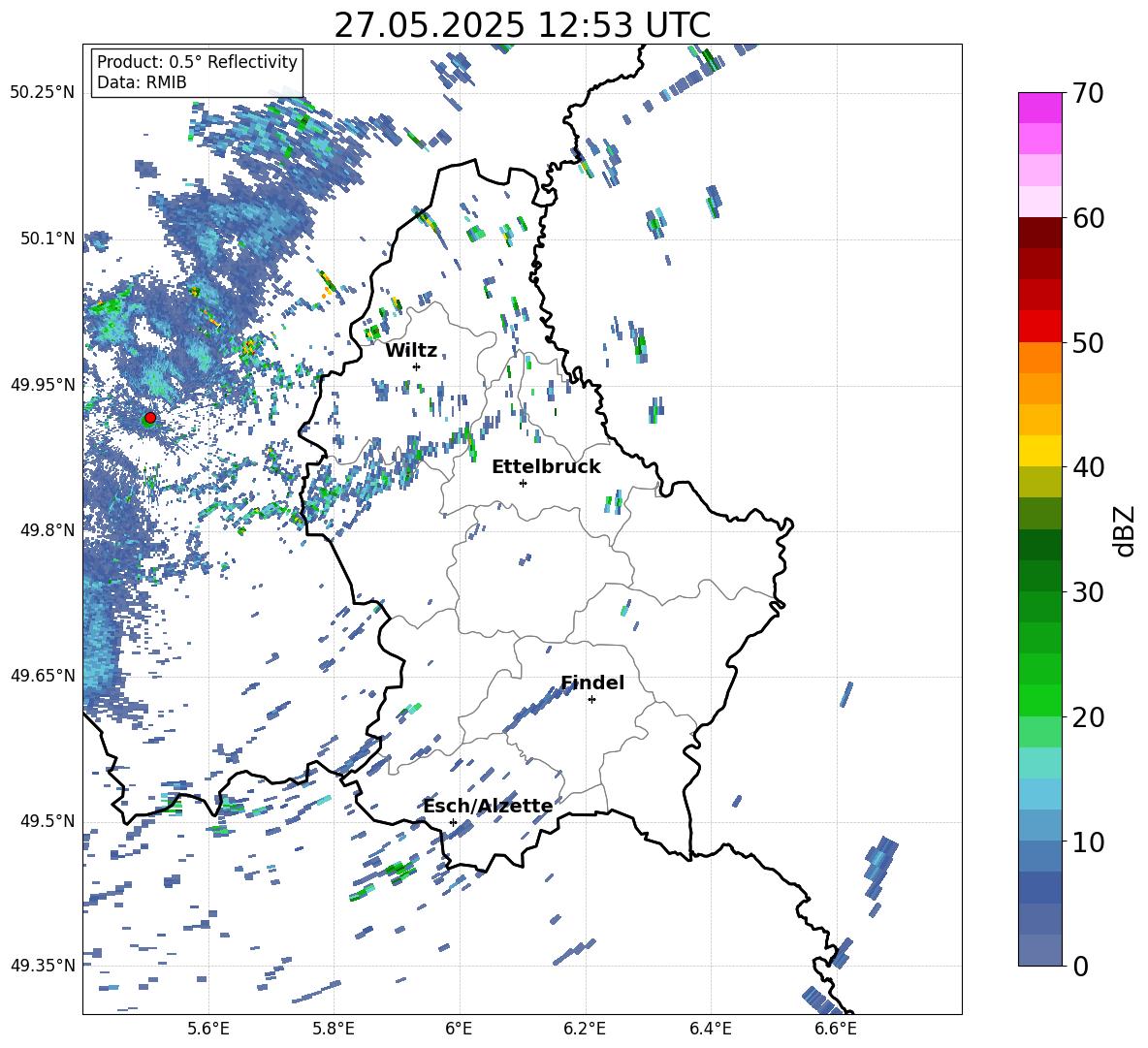Click the 5.8°E longitude label
This screenshot has height=1048, width=1148.
pos(334,1030)
